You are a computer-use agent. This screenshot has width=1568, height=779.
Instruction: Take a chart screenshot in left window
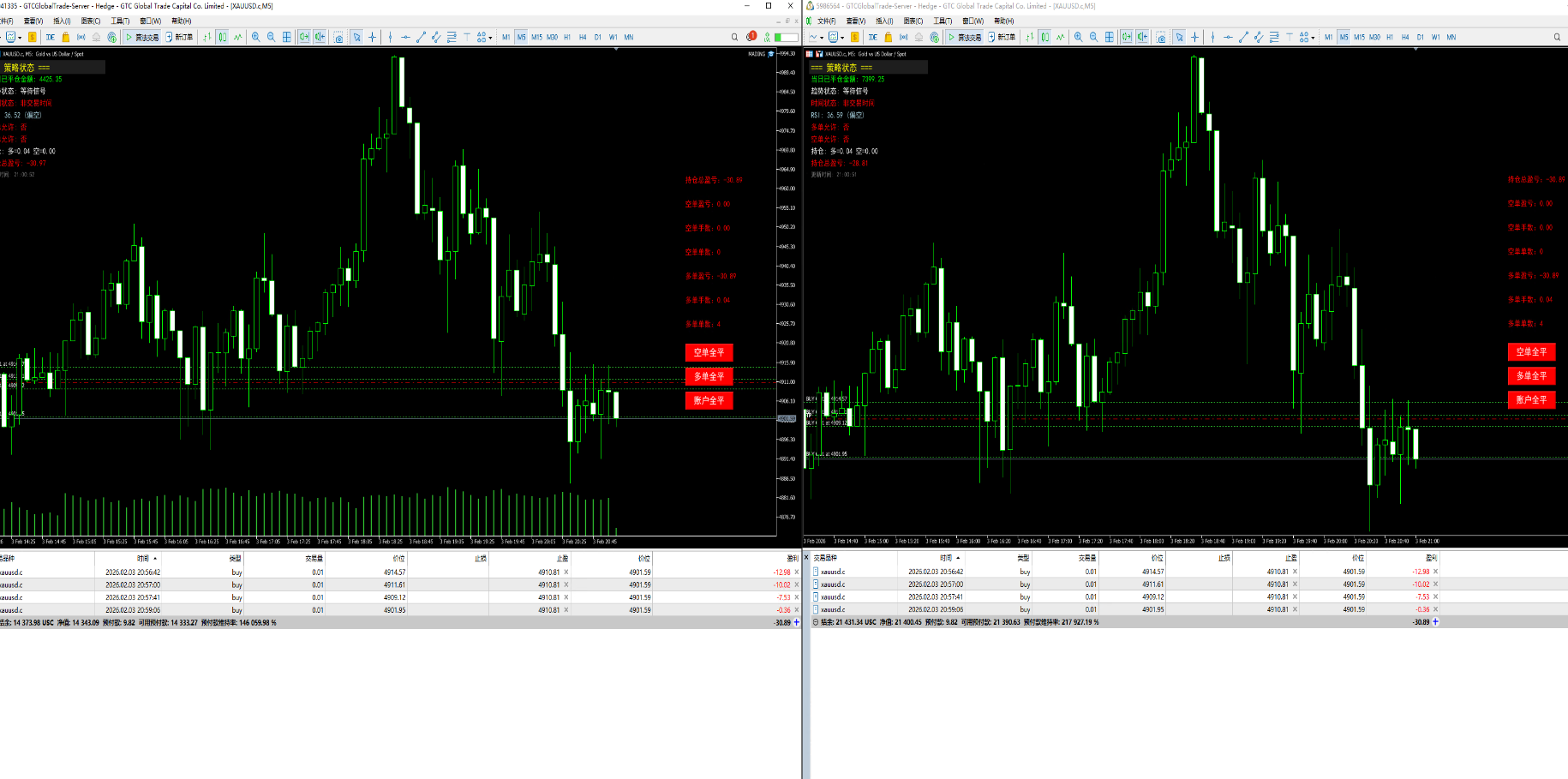point(338,37)
